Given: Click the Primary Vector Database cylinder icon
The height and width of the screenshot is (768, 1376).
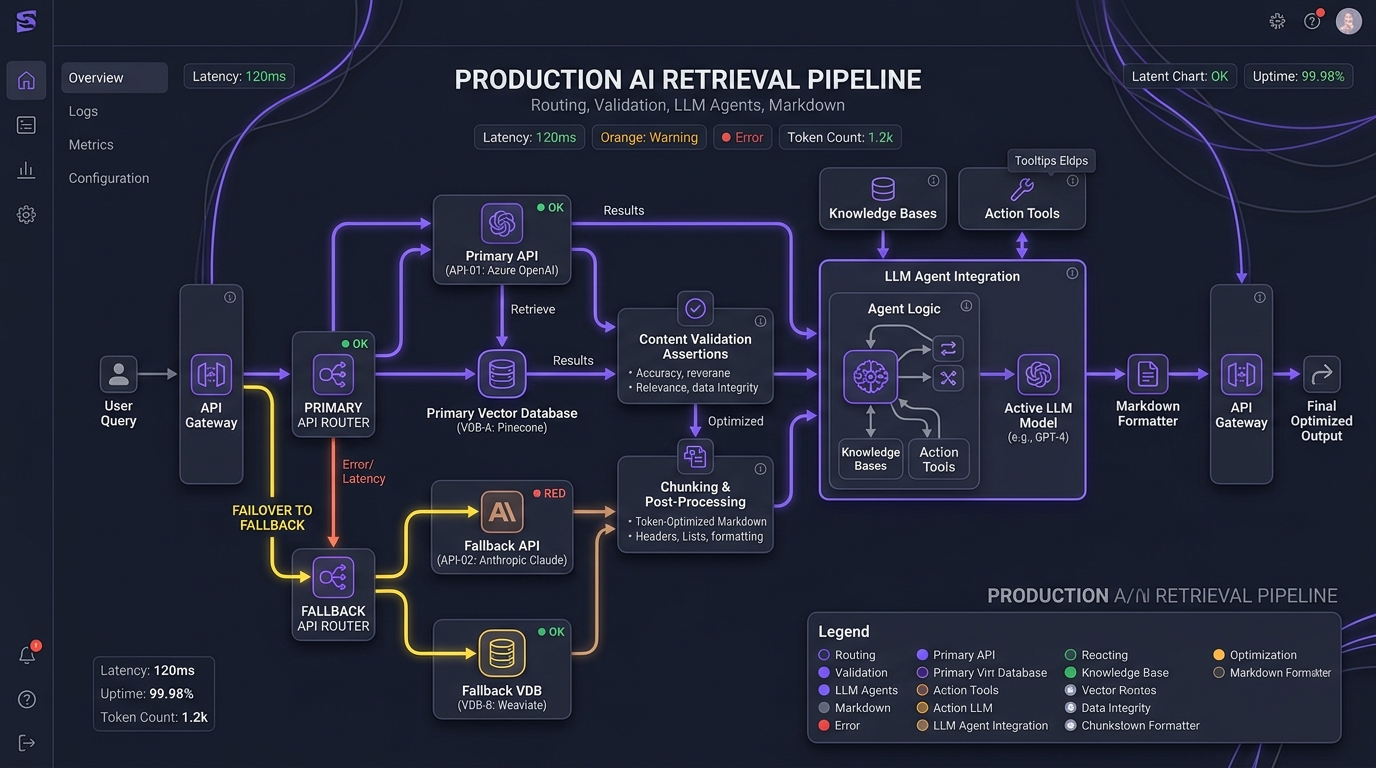Looking at the screenshot, I should coord(502,374).
